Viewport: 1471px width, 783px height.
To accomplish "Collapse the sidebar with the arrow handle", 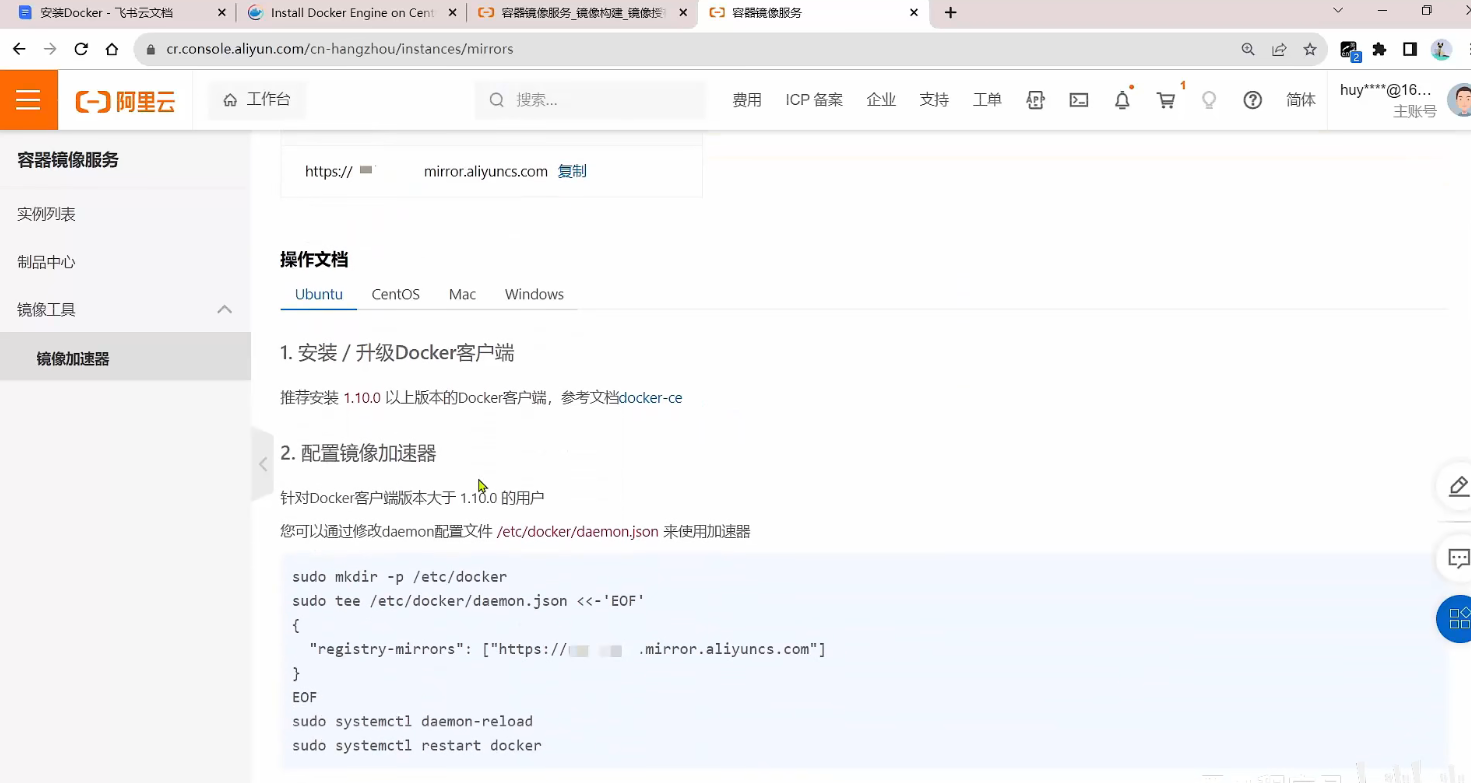I will point(262,464).
